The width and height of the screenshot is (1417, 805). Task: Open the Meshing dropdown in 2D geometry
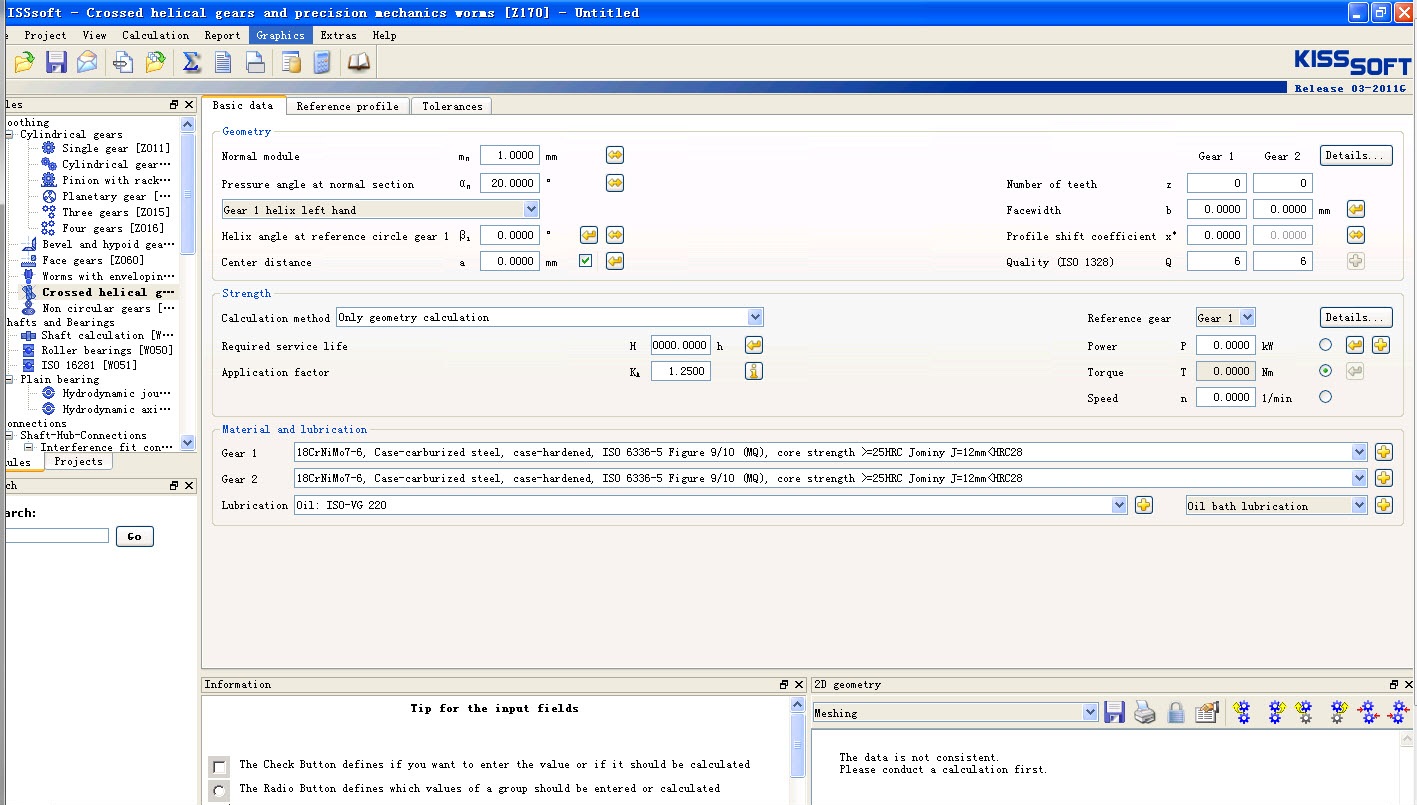coord(955,713)
